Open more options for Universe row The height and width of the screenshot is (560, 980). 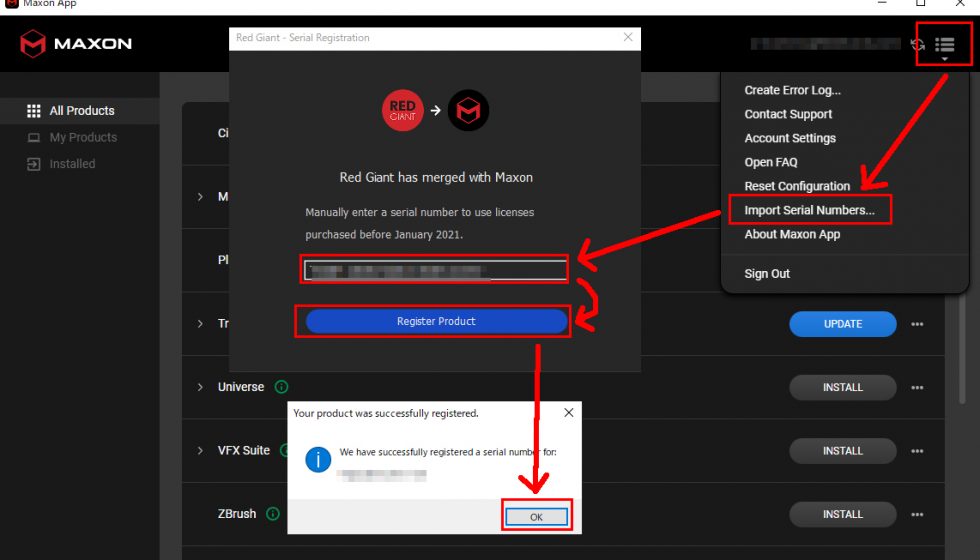(x=917, y=388)
